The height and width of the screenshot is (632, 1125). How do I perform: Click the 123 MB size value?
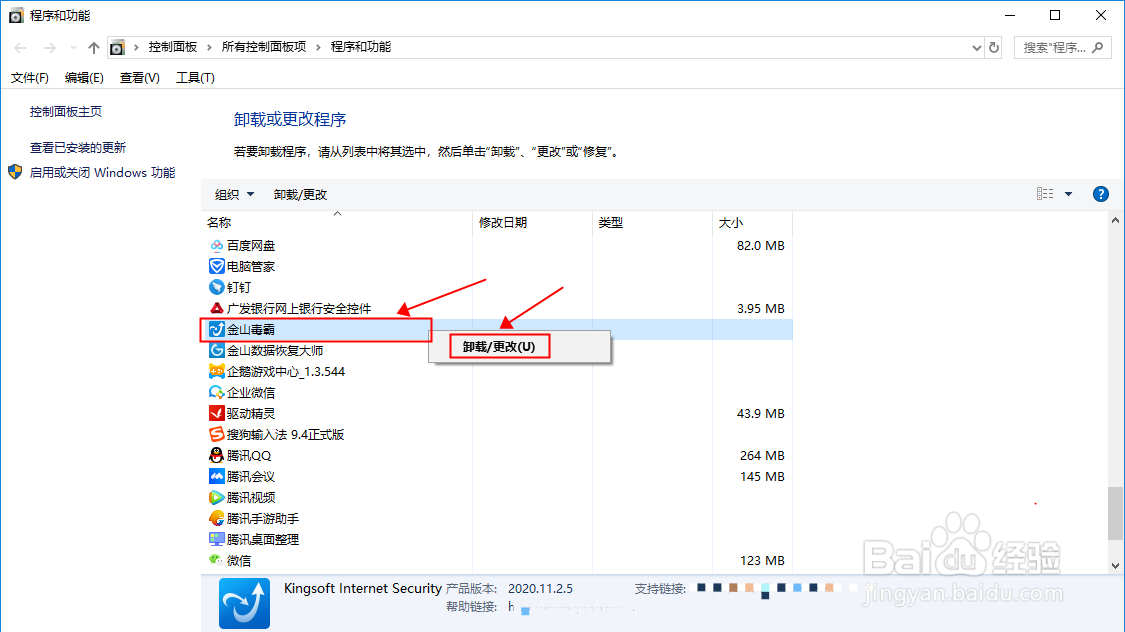(762, 560)
